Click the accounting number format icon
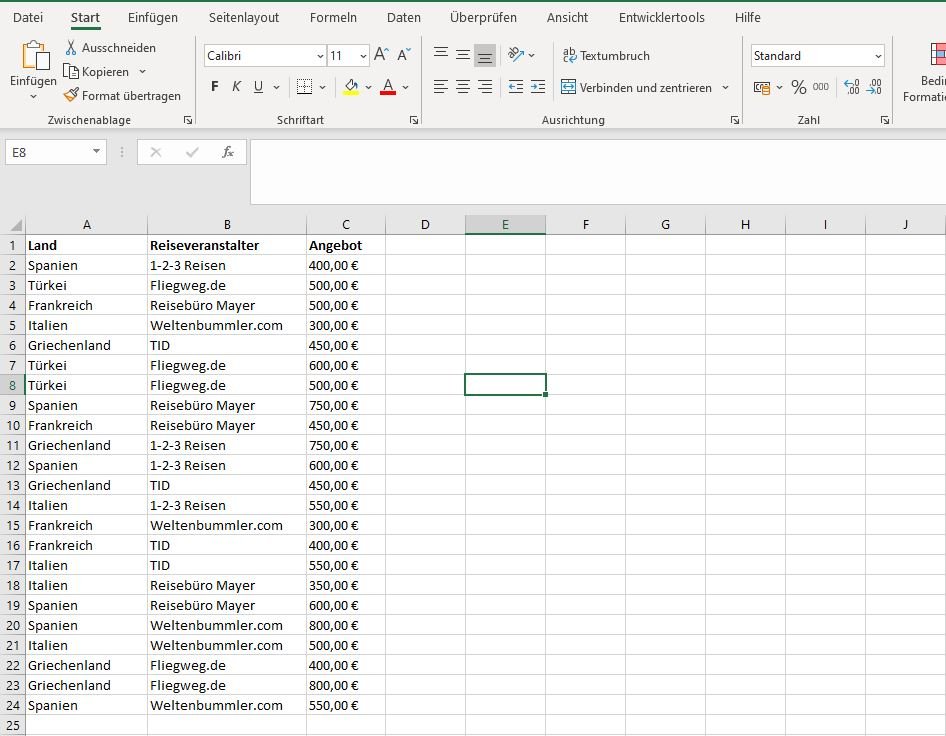 pyautogui.click(x=762, y=87)
